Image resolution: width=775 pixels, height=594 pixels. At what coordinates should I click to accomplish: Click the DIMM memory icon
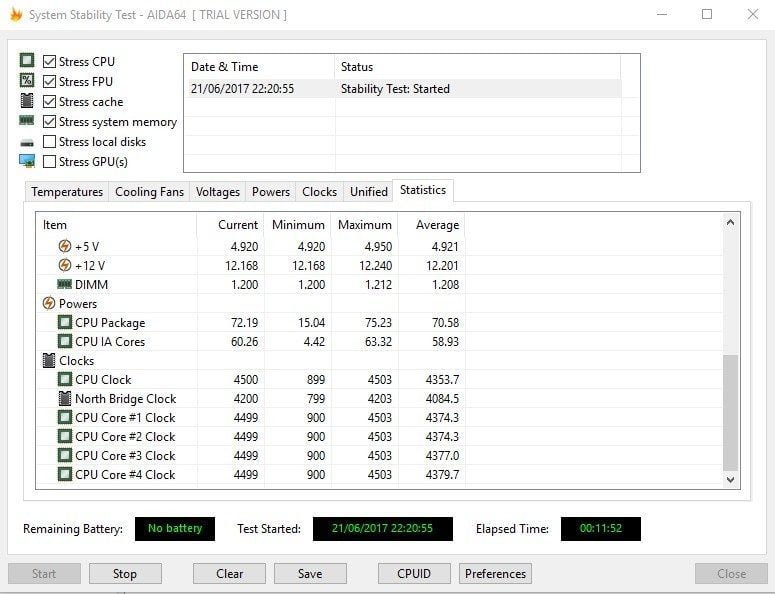(65, 284)
